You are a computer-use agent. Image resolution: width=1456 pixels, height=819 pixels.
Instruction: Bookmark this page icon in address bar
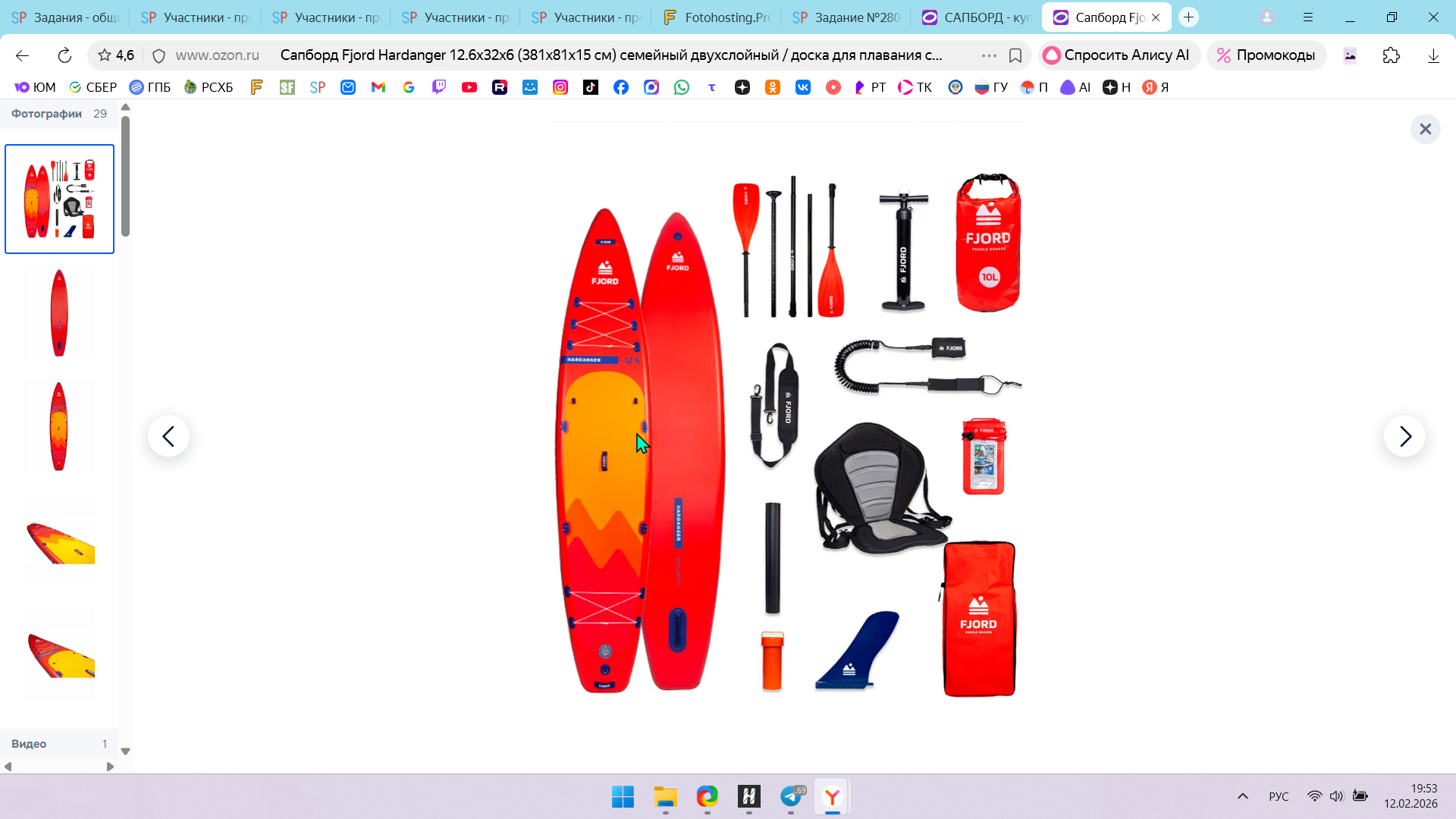(x=1015, y=55)
